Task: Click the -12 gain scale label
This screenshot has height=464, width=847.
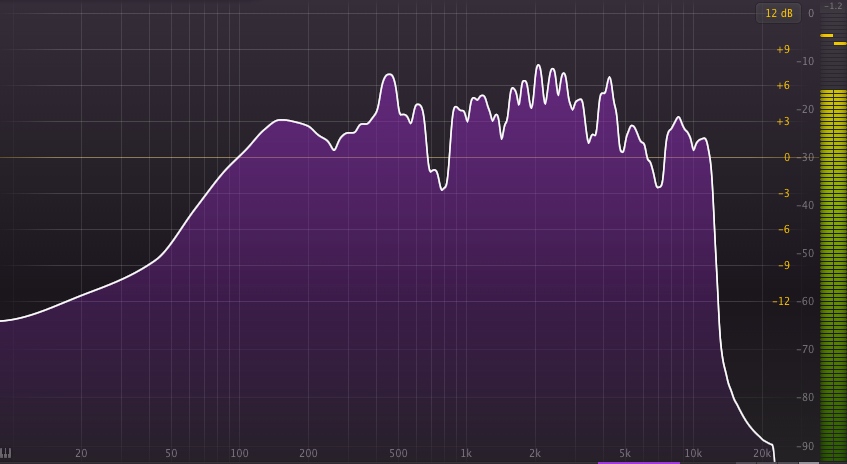Action: [781, 301]
